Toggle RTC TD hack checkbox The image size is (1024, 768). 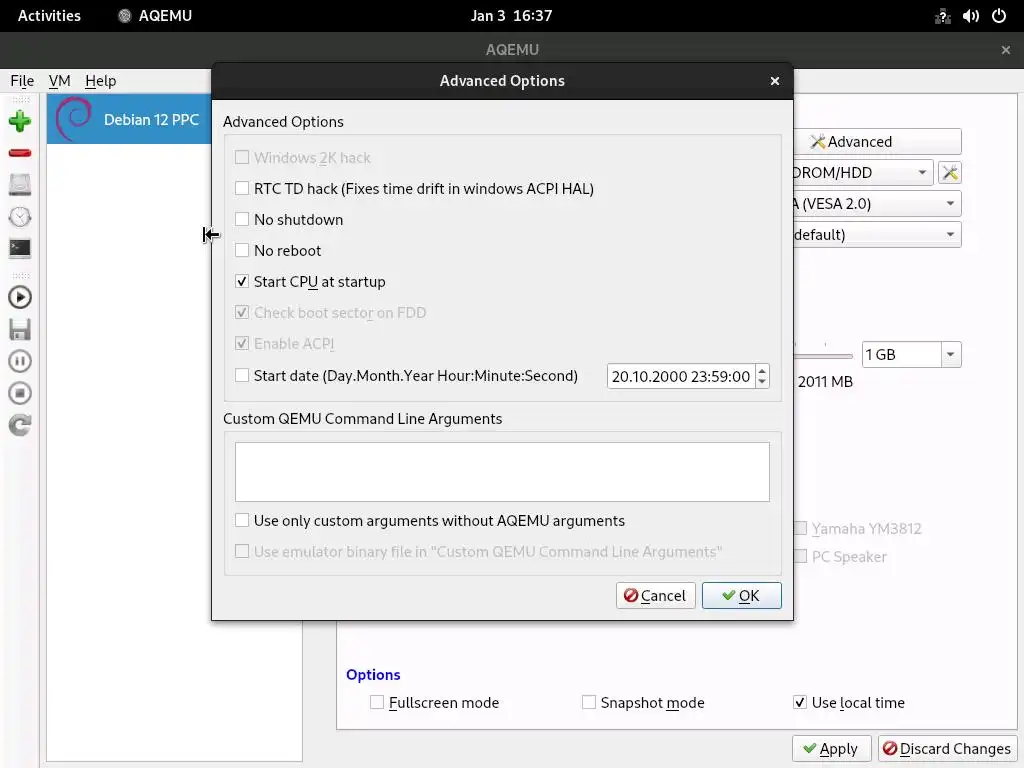tap(242, 189)
